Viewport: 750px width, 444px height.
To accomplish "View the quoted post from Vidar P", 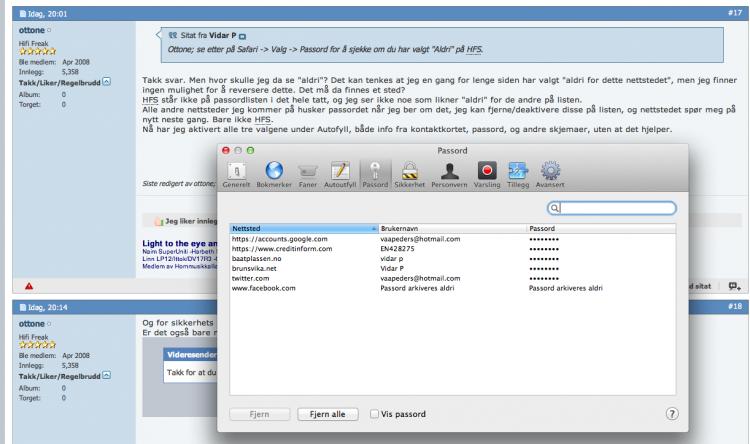I will pyautogui.click(x=242, y=36).
